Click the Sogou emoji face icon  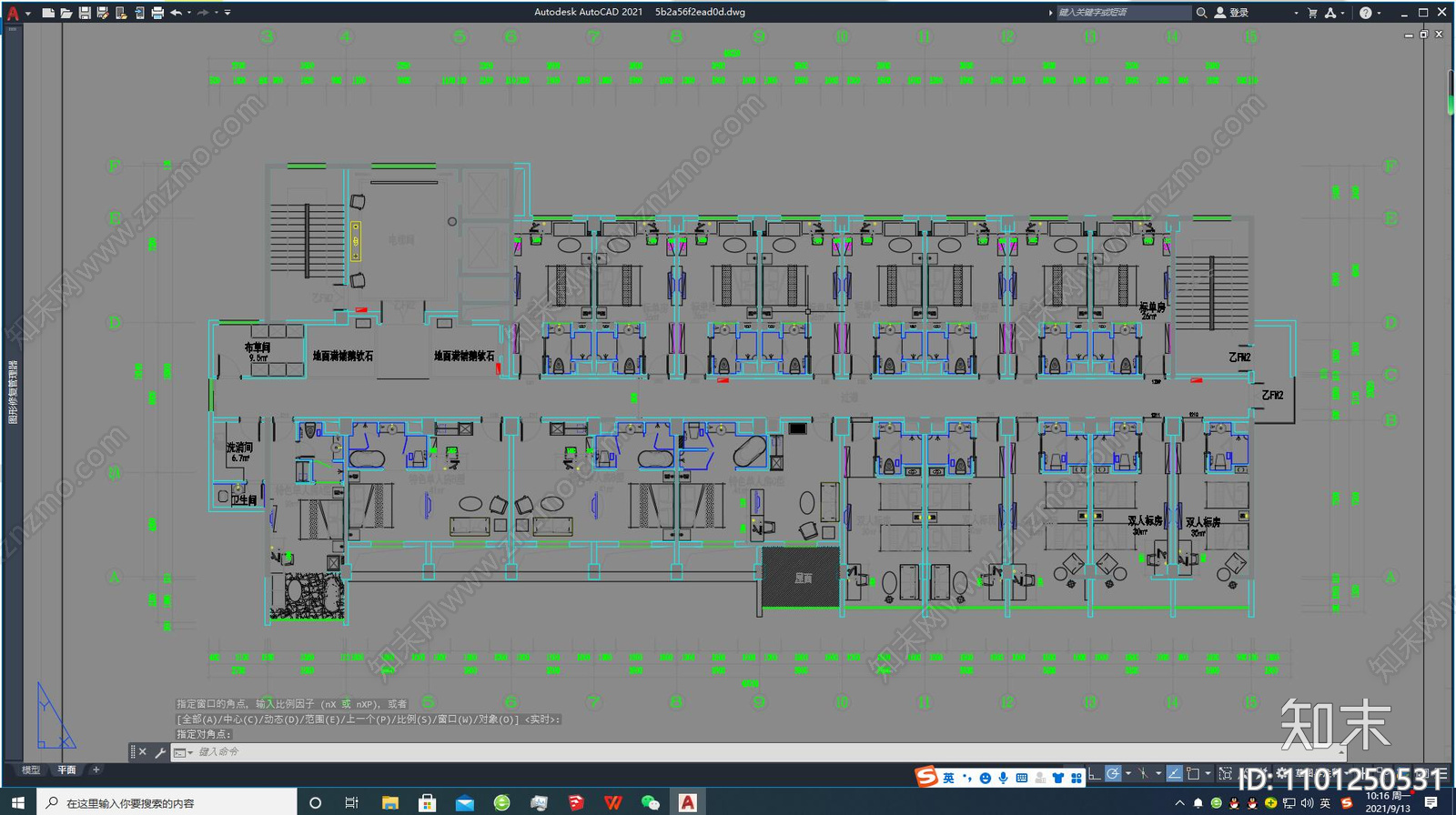[986, 778]
